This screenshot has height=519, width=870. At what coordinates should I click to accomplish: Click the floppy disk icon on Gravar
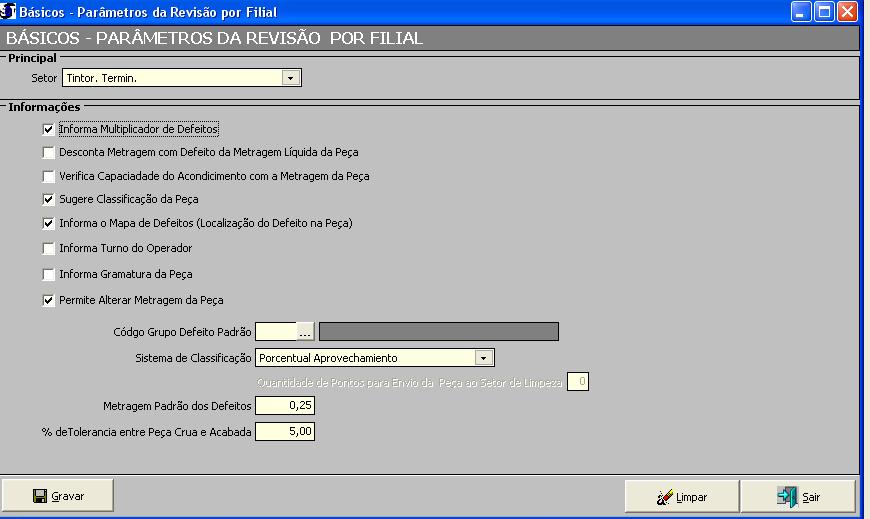tap(40, 496)
